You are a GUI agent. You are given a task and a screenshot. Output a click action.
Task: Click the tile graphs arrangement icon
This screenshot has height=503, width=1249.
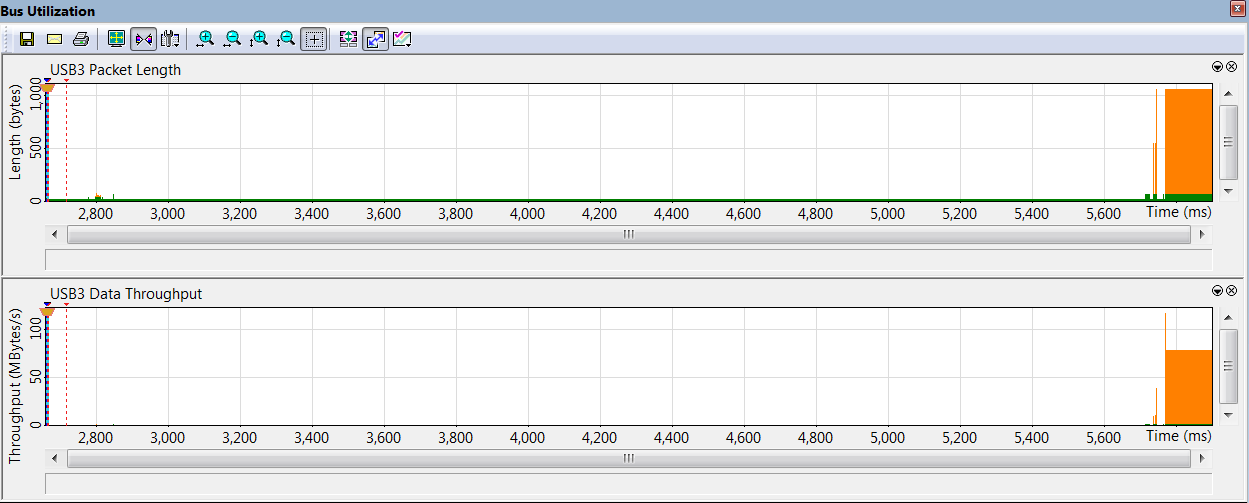tap(349, 39)
